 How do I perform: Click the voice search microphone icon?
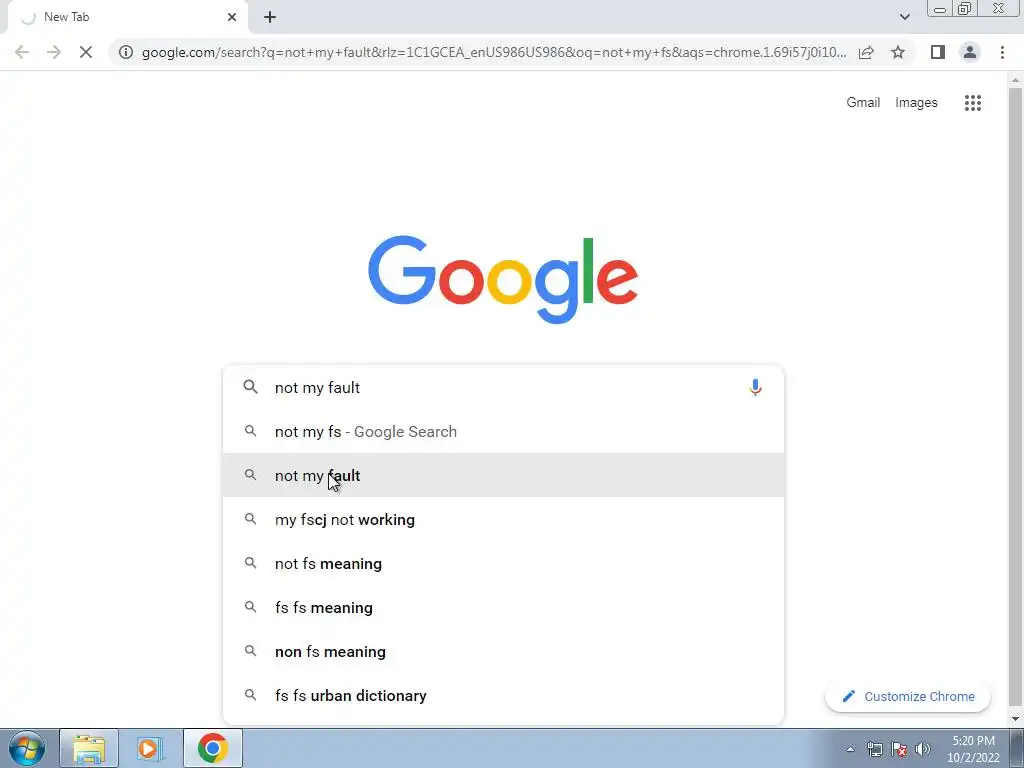pyautogui.click(x=755, y=387)
